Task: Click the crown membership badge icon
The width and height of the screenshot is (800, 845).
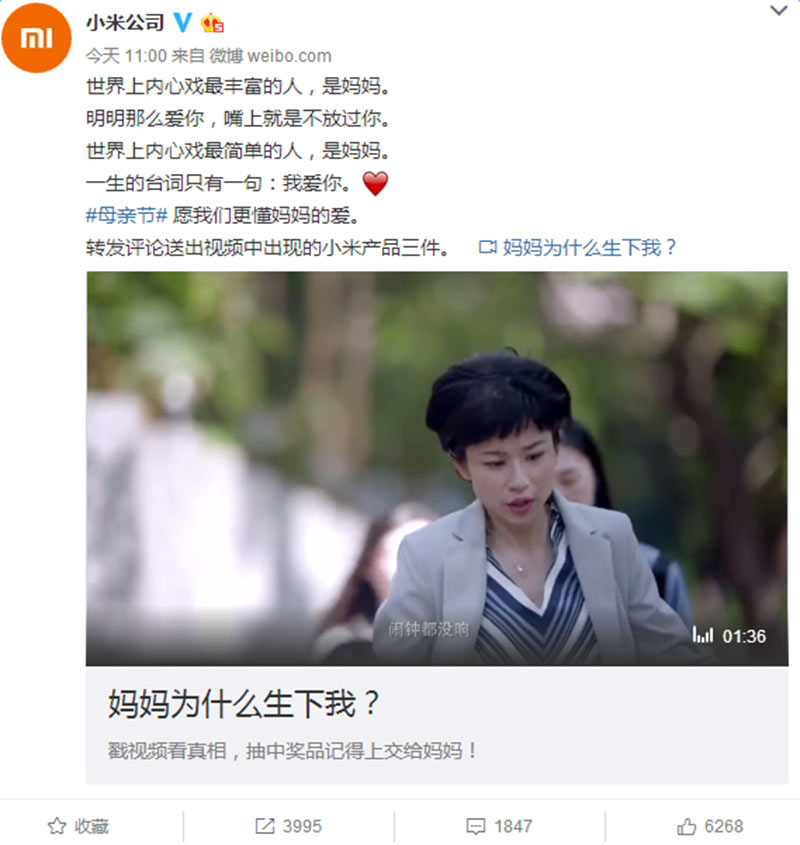Action: pyautogui.click(x=212, y=23)
